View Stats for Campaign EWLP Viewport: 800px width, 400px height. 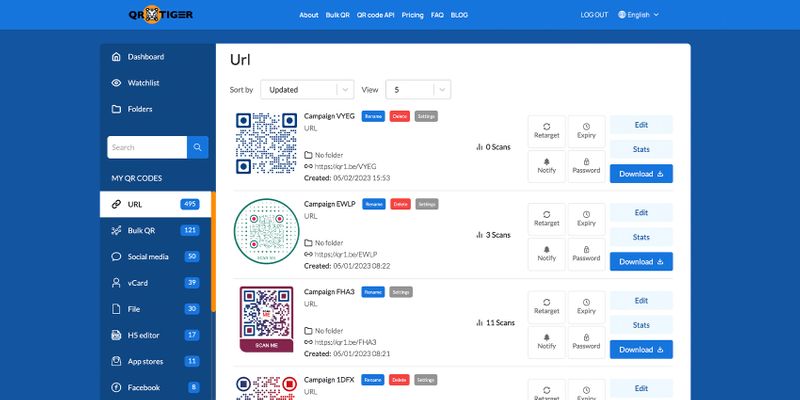pos(641,237)
